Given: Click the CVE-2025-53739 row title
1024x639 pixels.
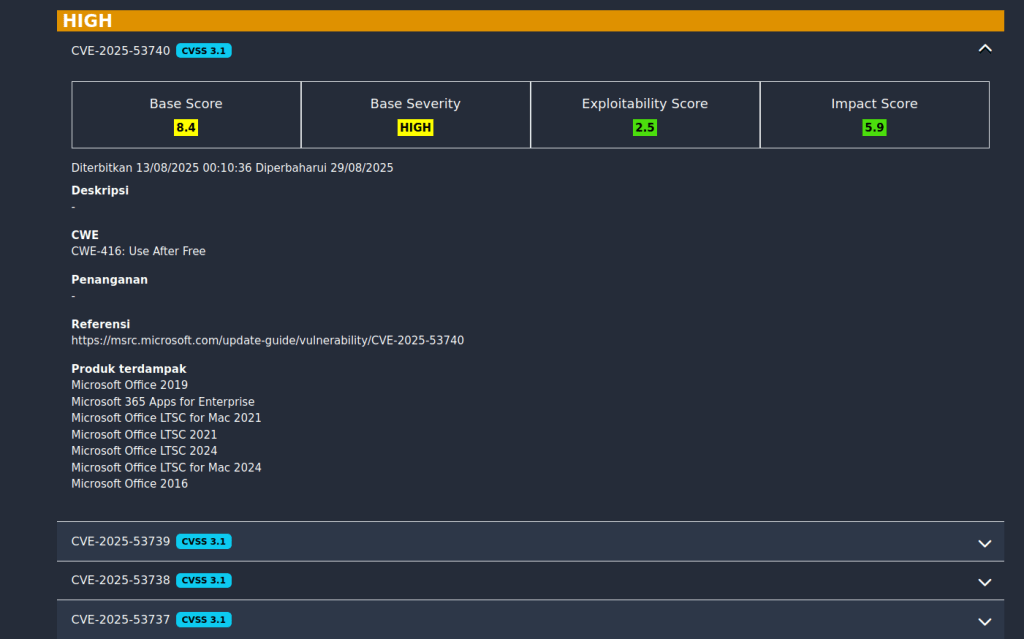Looking at the screenshot, I should tap(120, 542).
